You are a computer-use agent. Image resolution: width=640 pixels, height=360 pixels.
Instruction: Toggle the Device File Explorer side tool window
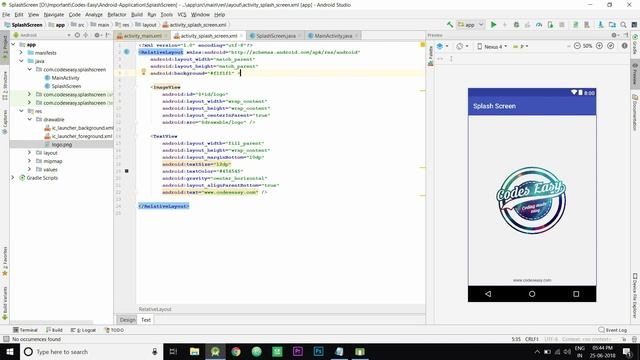635,296
